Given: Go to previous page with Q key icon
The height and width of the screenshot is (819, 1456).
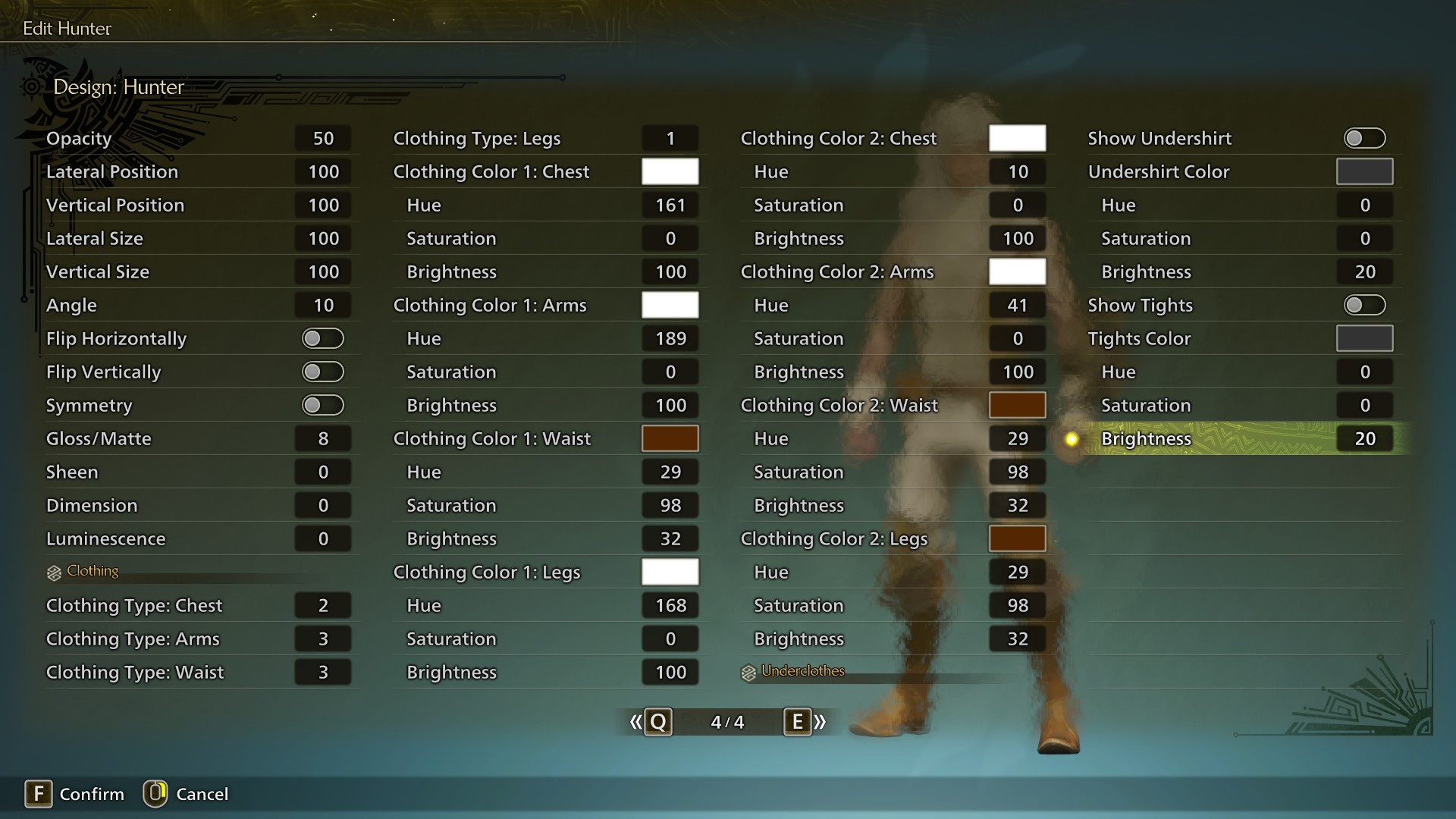Looking at the screenshot, I should (657, 722).
